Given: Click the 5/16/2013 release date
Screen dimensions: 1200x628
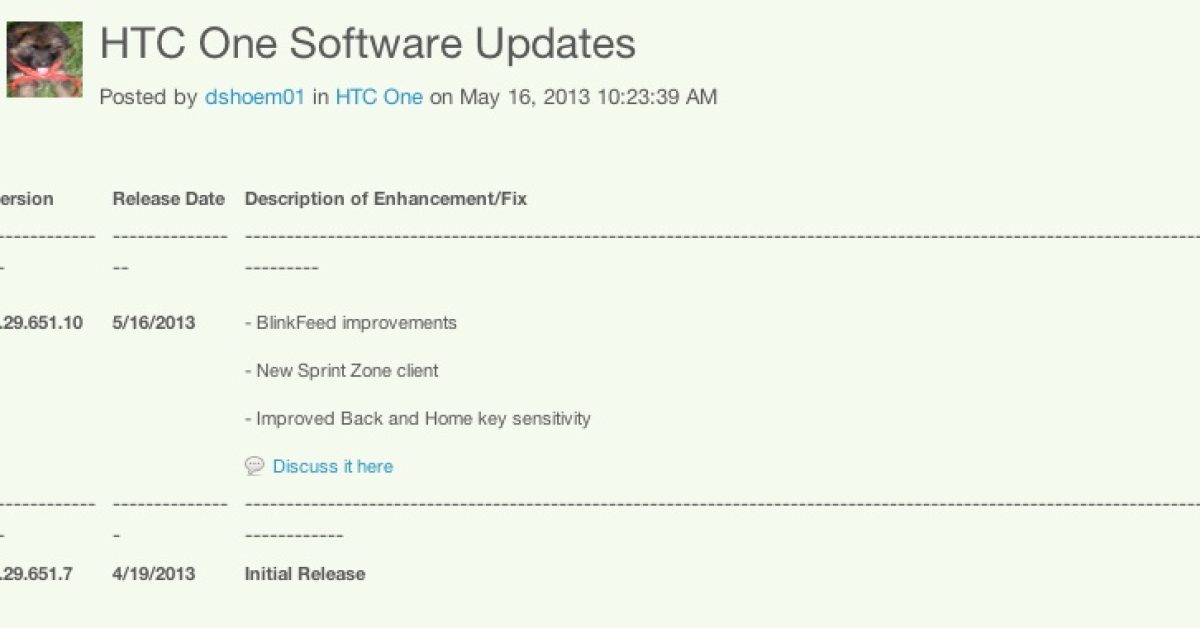Looking at the screenshot, I should point(154,323).
